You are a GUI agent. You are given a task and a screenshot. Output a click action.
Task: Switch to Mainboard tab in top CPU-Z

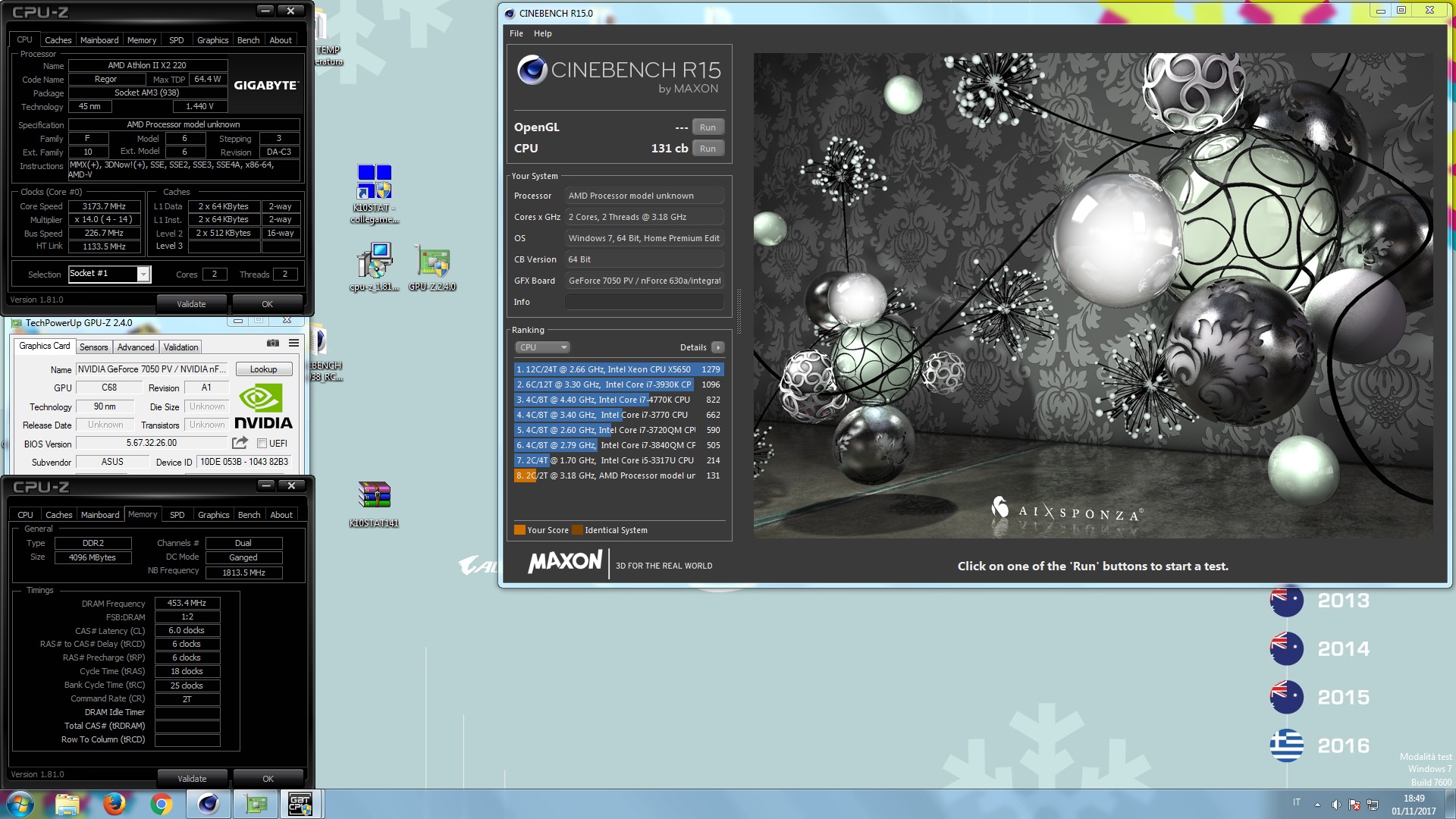coord(99,40)
